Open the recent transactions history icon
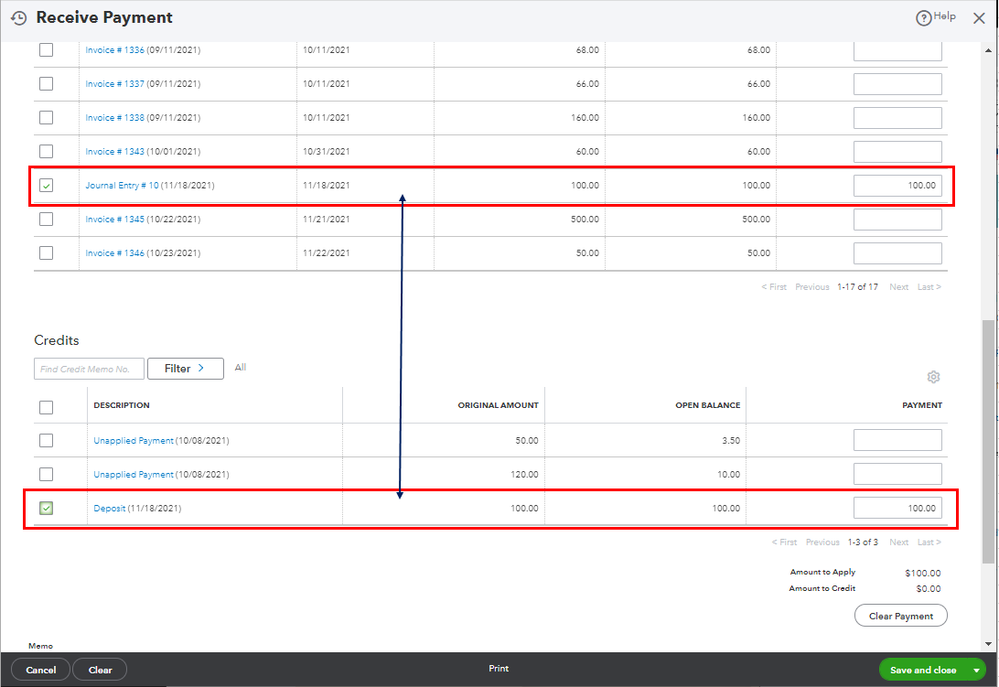 [x=19, y=18]
